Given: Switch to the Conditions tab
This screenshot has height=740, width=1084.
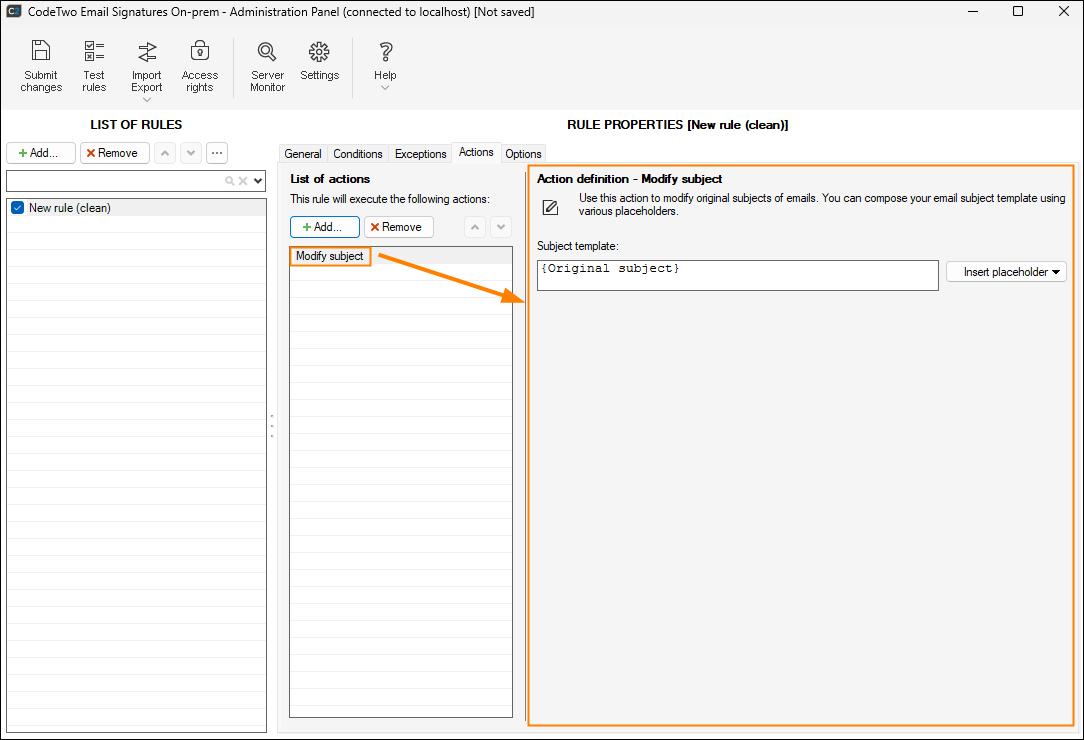Looking at the screenshot, I should click(x=358, y=154).
